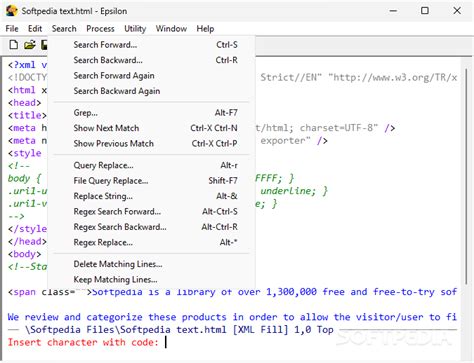Run the Grep... command

coord(152,113)
